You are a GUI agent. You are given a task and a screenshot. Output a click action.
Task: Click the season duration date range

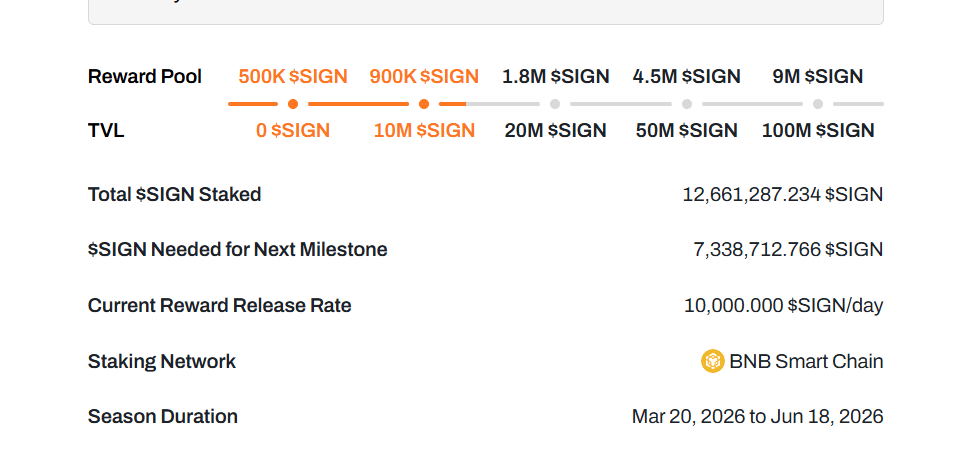click(757, 416)
